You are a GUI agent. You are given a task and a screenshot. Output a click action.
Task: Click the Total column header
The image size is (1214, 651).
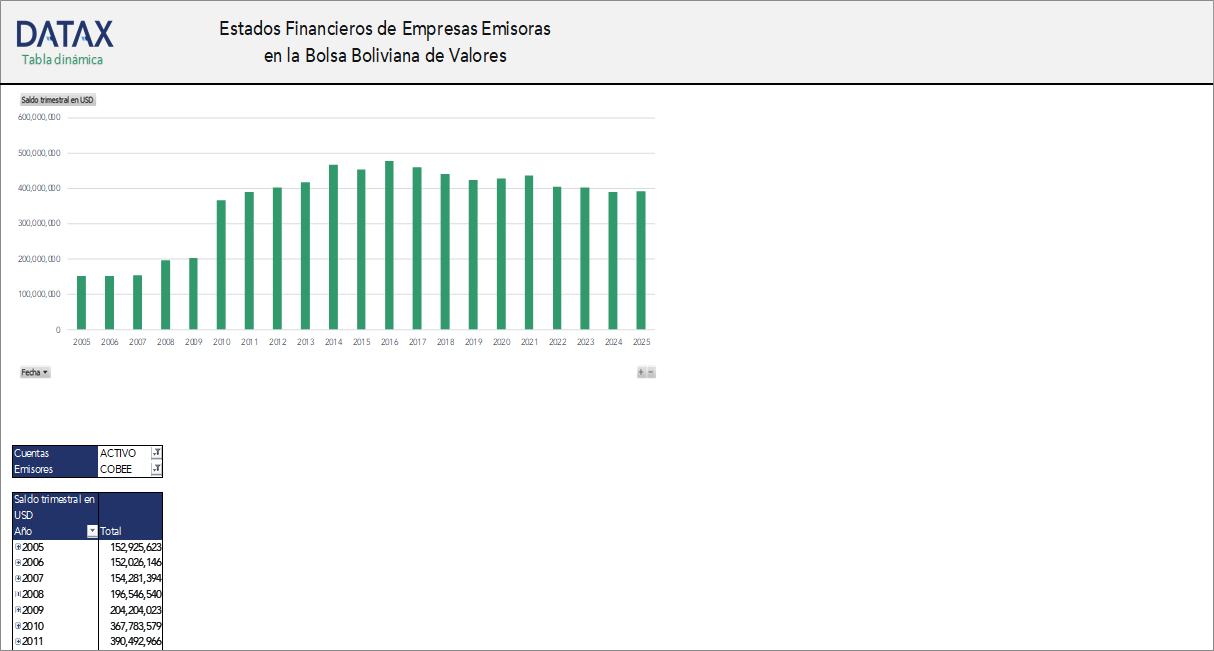tap(114, 531)
